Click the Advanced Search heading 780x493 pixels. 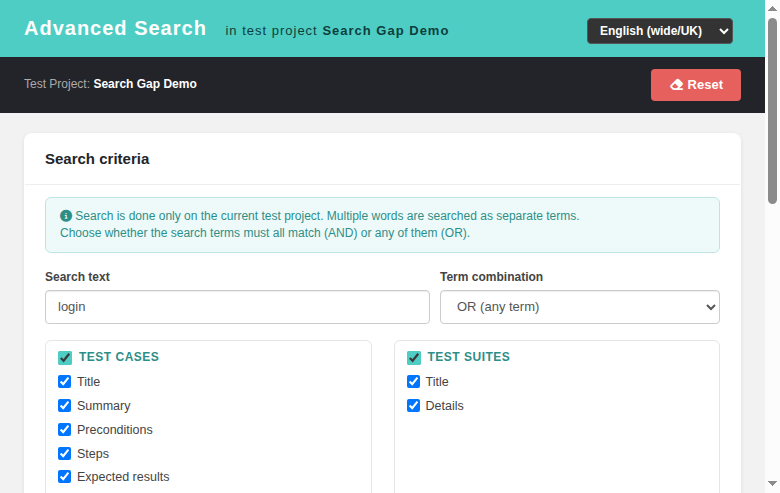(x=115, y=28)
